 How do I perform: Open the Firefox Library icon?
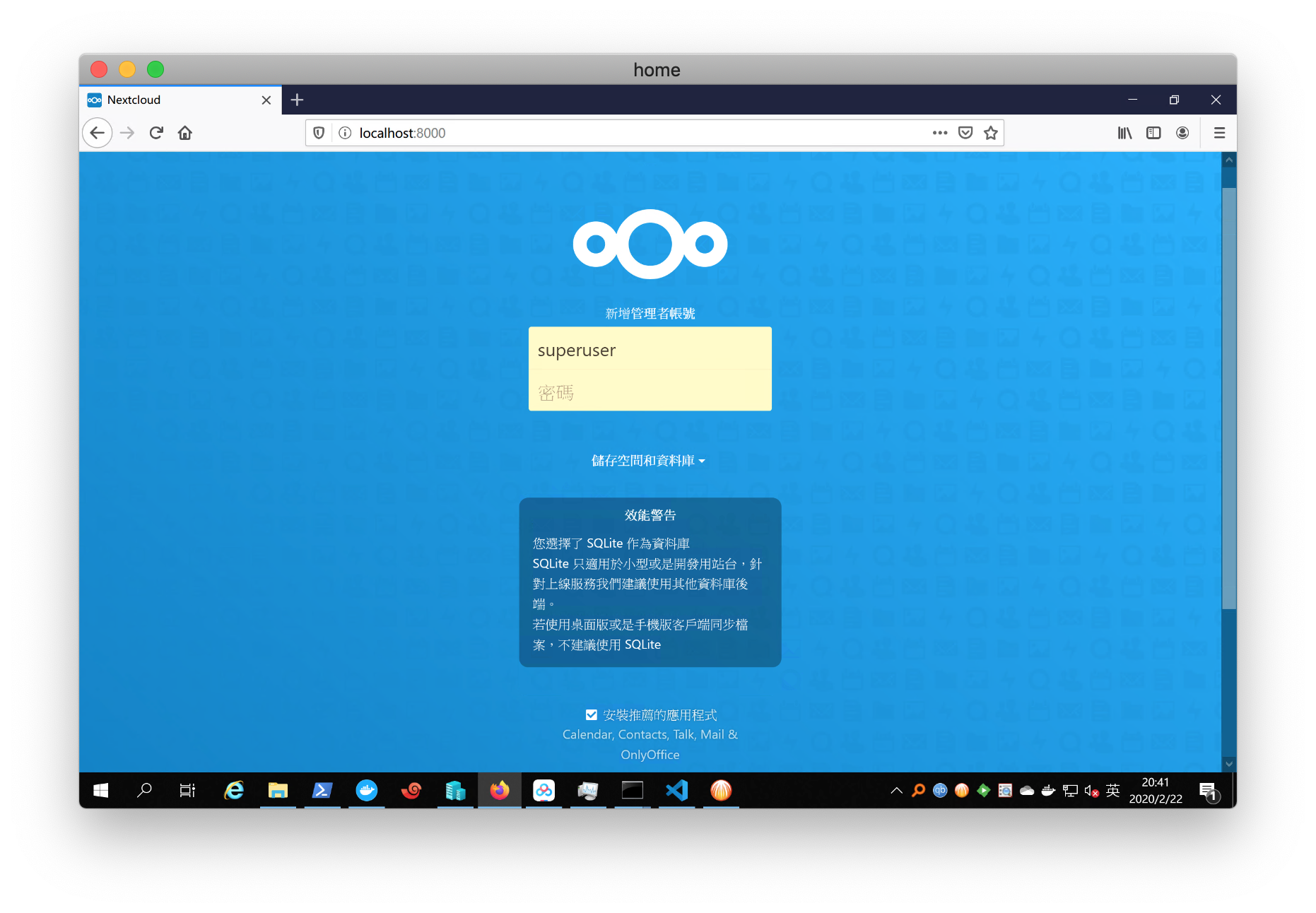[1124, 133]
